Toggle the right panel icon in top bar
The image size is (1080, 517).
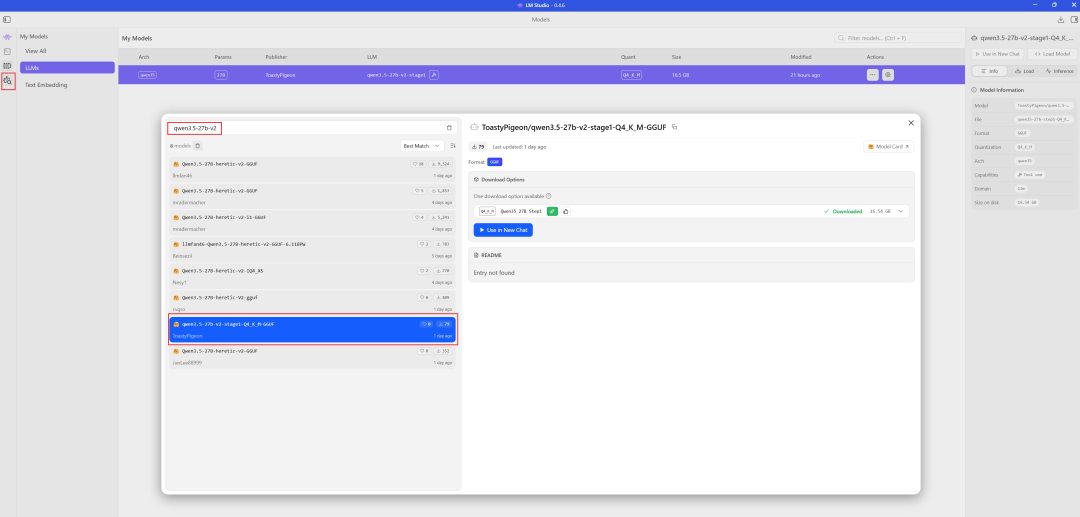click(1072, 19)
